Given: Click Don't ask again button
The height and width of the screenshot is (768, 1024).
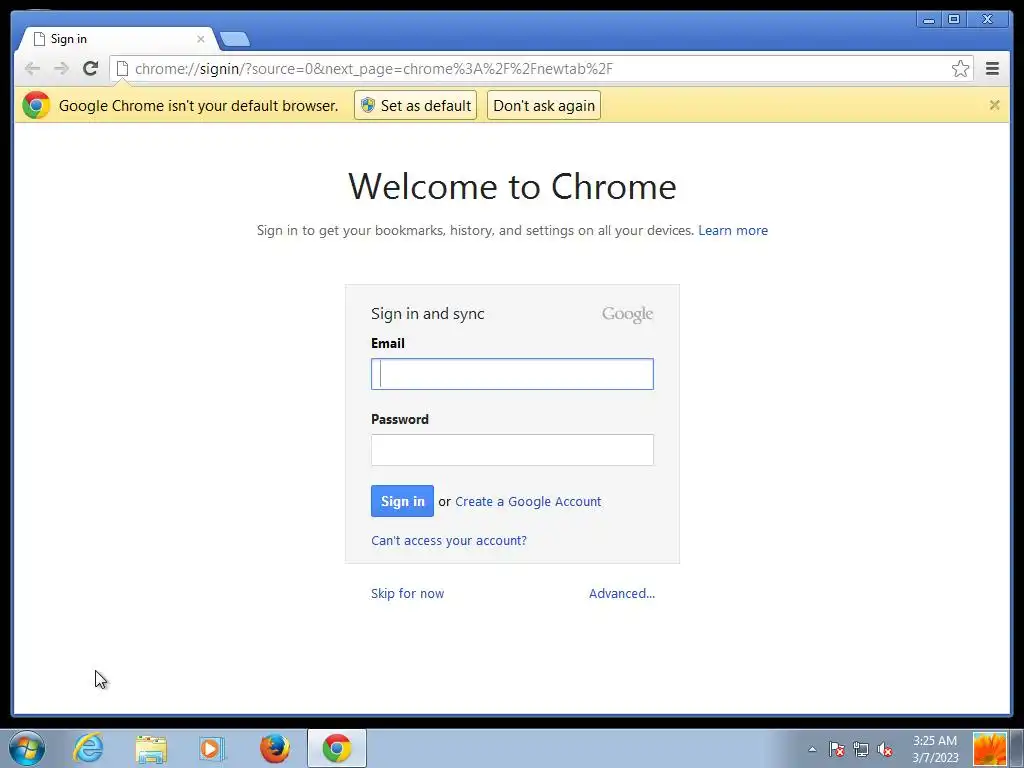Looking at the screenshot, I should tap(543, 106).
